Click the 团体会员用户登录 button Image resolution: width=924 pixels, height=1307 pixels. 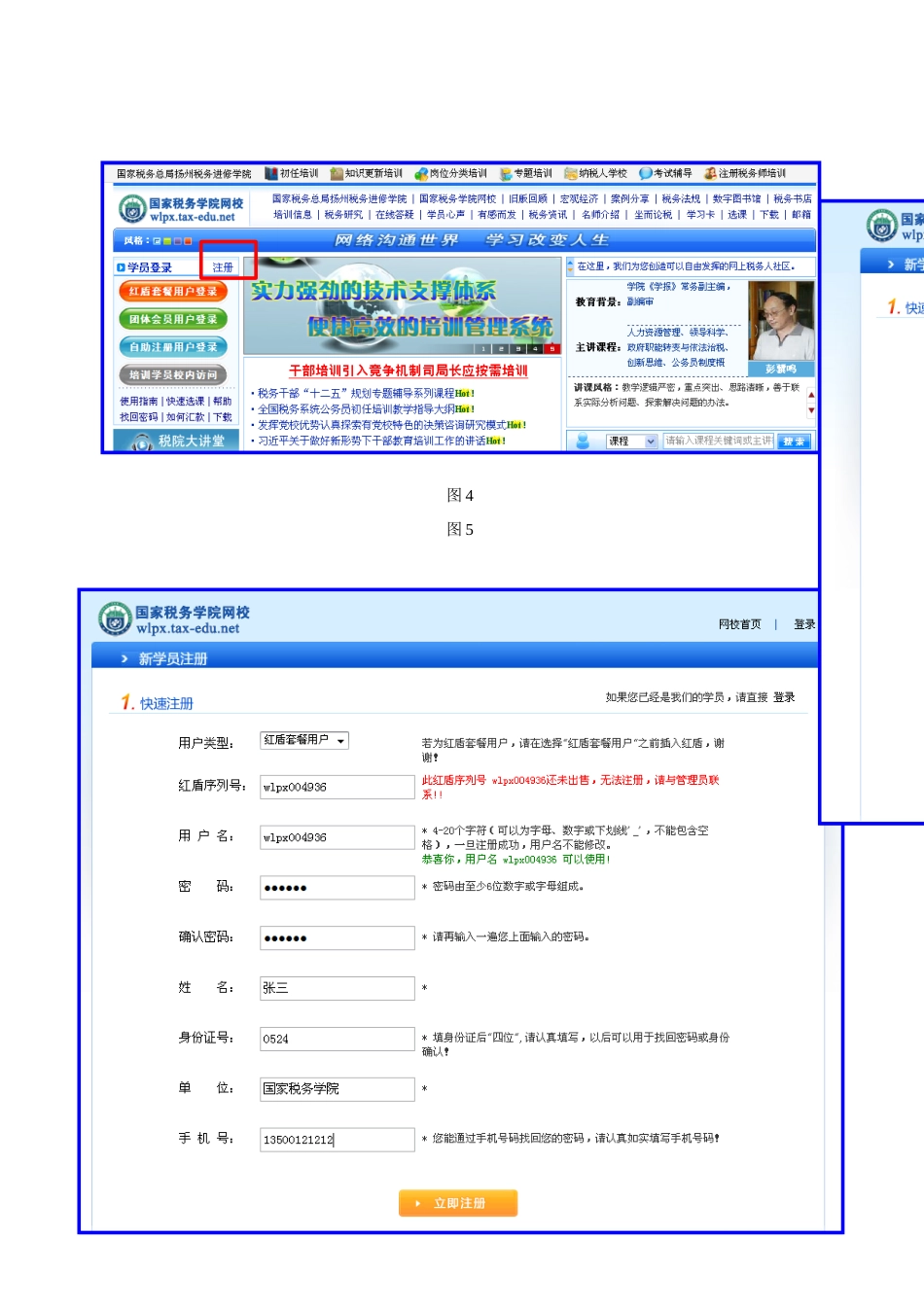[x=173, y=319]
